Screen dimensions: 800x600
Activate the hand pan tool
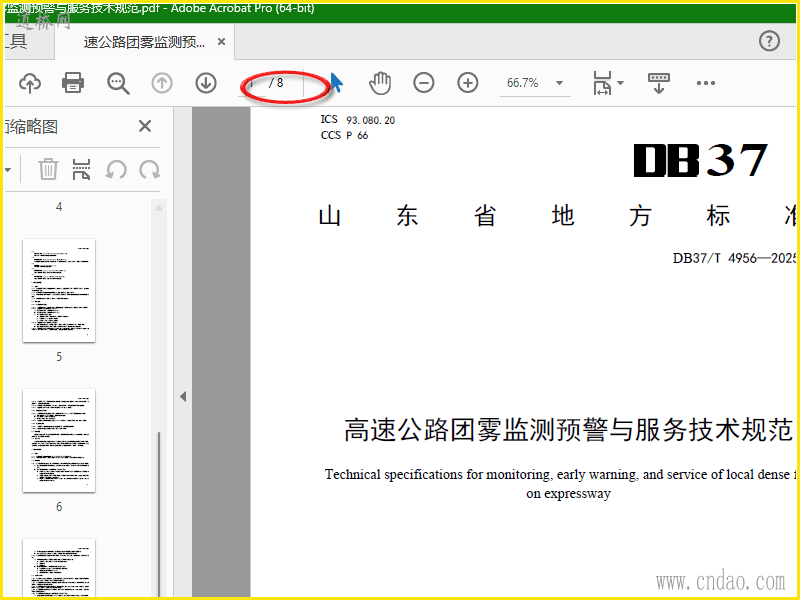point(380,83)
